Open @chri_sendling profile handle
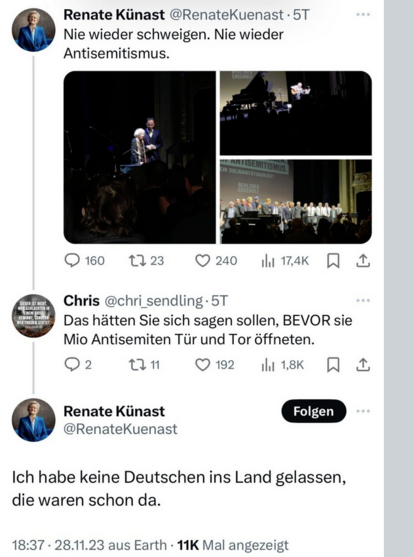Screen dimensions: 414x557 tap(153, 301)
